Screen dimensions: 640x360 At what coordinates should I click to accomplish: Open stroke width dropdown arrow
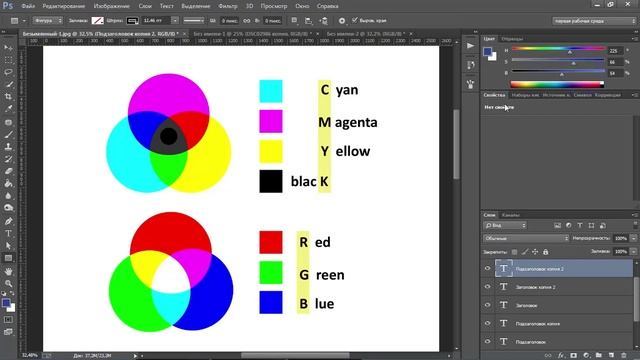175,20
